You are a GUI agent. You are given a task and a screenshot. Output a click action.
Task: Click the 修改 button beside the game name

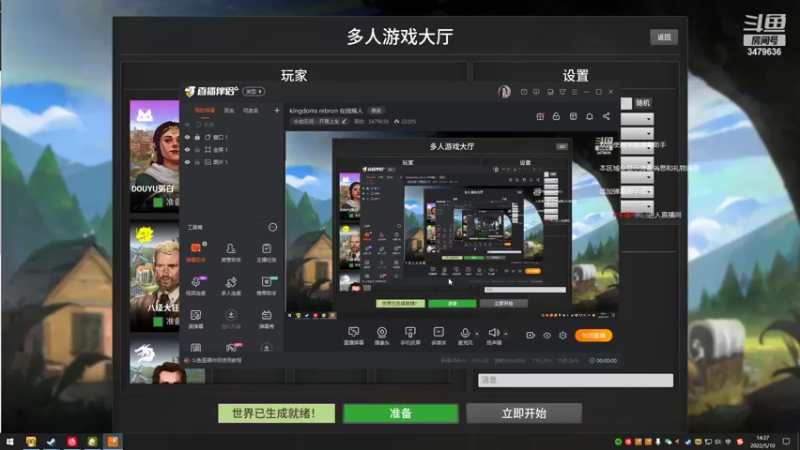click(x=376, y=111)
